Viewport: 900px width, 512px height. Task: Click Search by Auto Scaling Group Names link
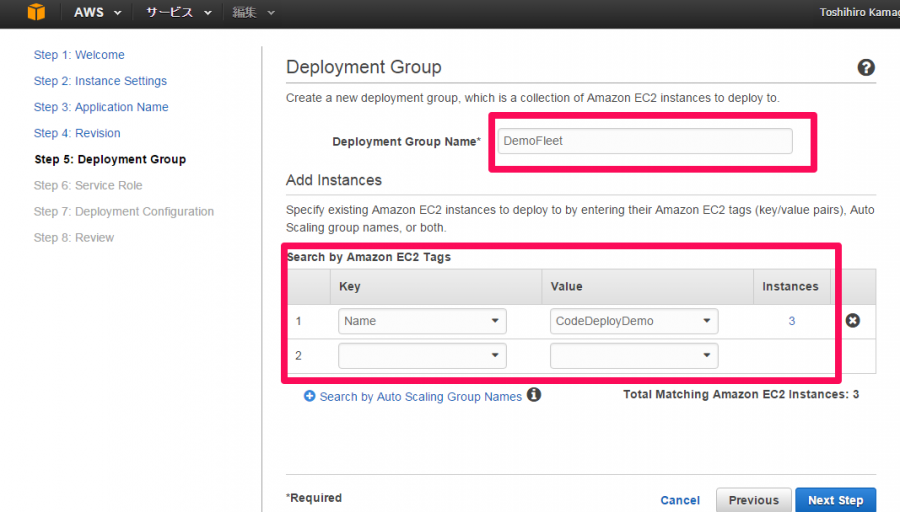click(x=421, y=397)
